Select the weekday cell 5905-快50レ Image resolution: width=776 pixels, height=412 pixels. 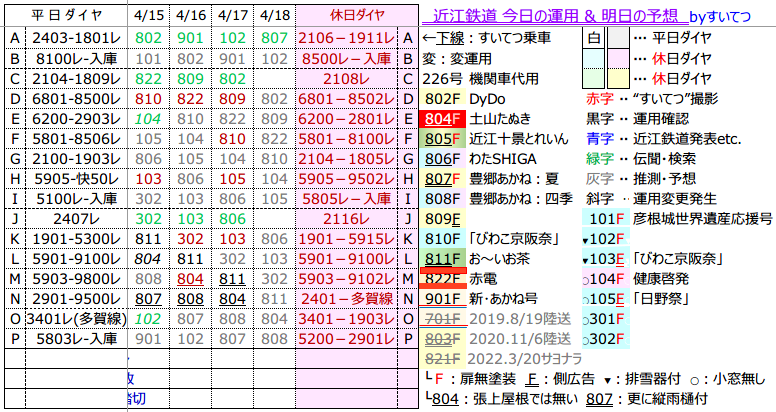pos(76,179)
